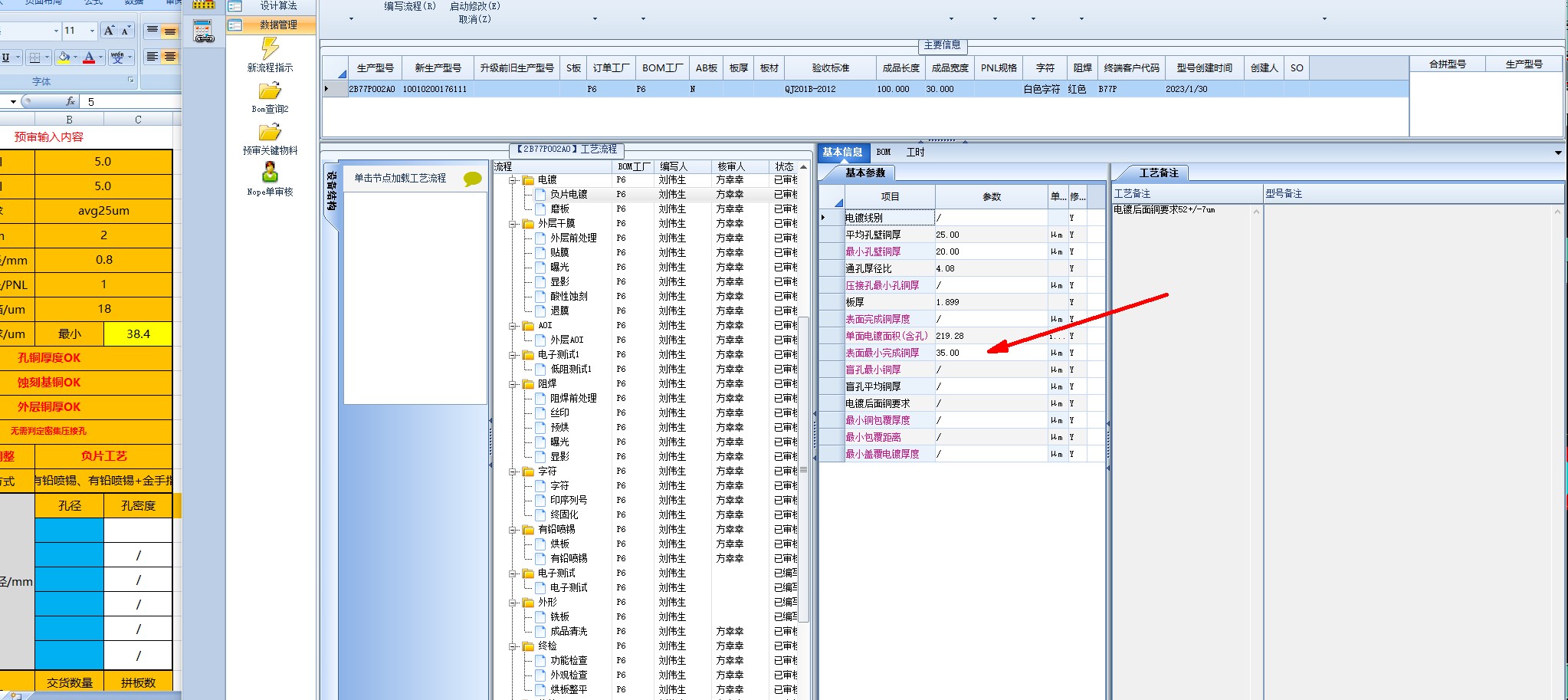The height and width of the screenshot is (700, 1568).
Task: Click the yellow 38.4 cell in Excel
Action: (x=138, y=334)
